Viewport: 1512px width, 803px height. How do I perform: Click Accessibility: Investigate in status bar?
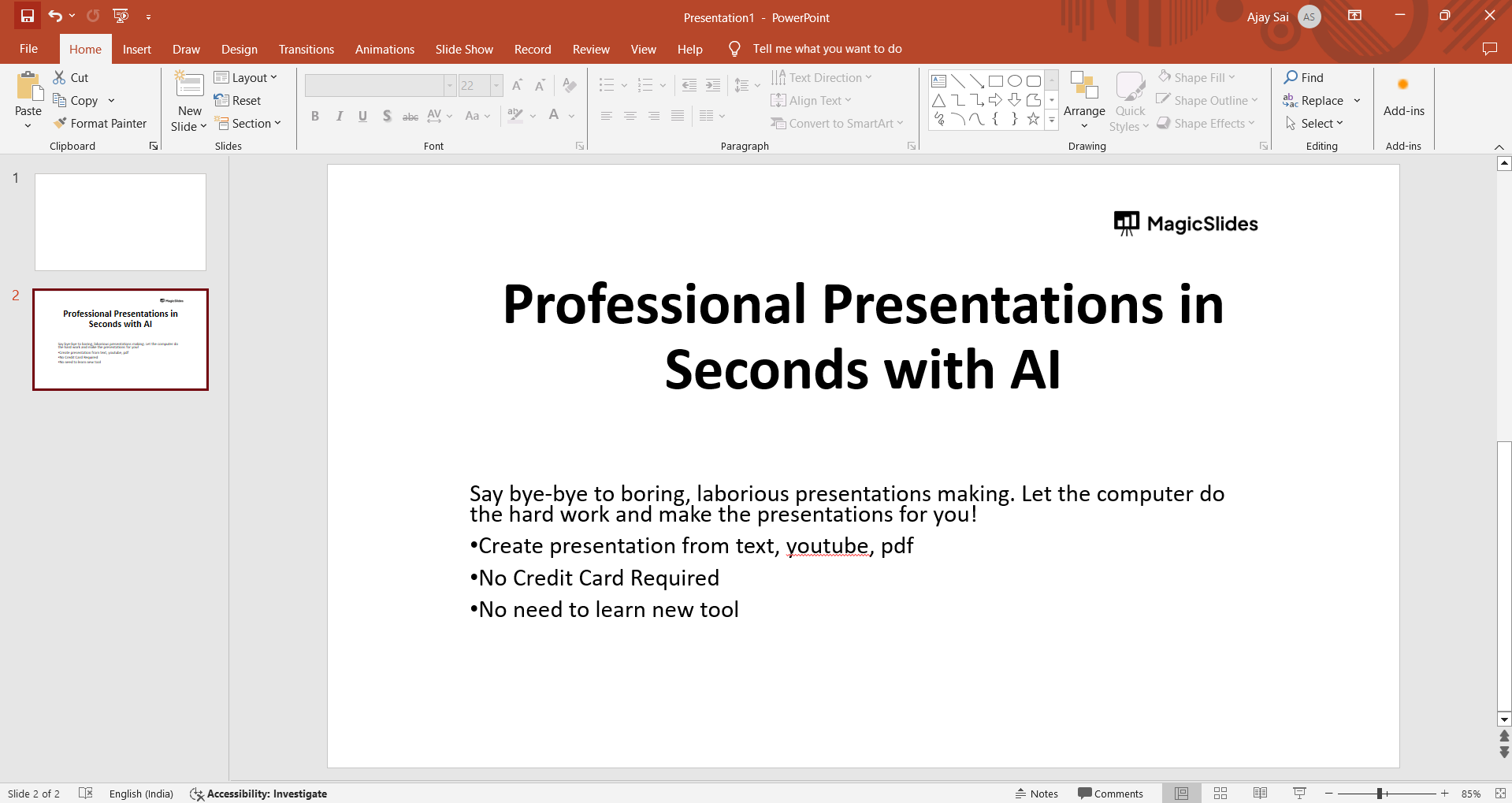coord(258,794)
